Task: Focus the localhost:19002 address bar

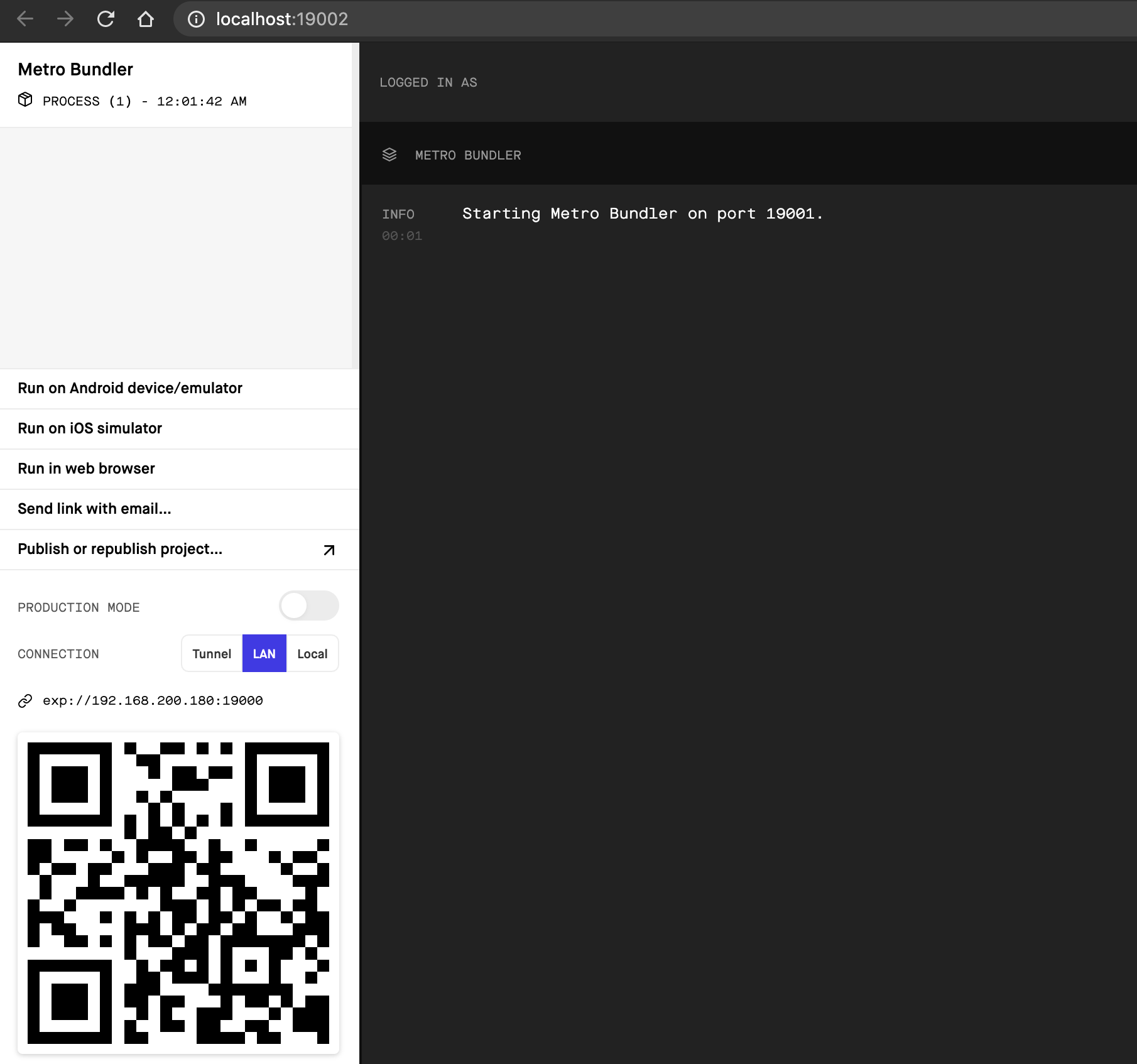Action: (x=655, y=19)
